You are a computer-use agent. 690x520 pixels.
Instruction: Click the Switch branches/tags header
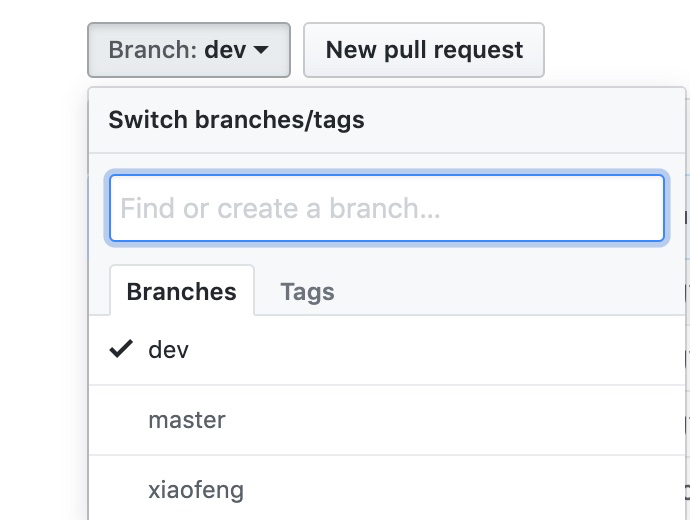point(236,120)
